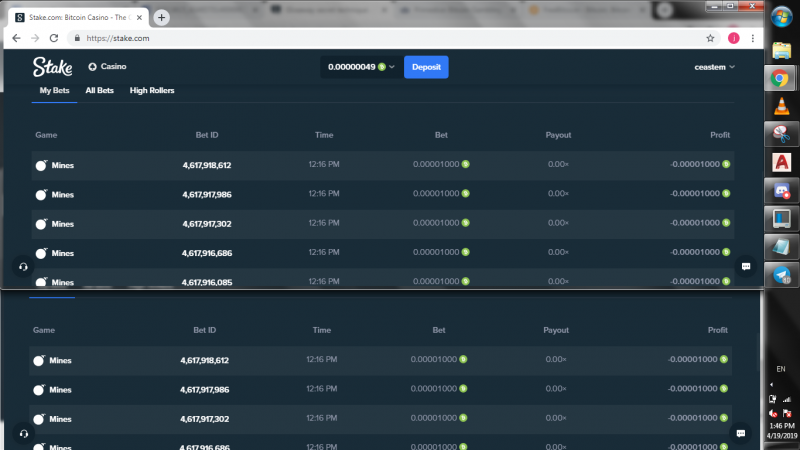Viewport: 800px width, 450px height.
Task: Click Mines bomb icon for bet 4,617,917,986 lower table
Action: coord(39,390)
